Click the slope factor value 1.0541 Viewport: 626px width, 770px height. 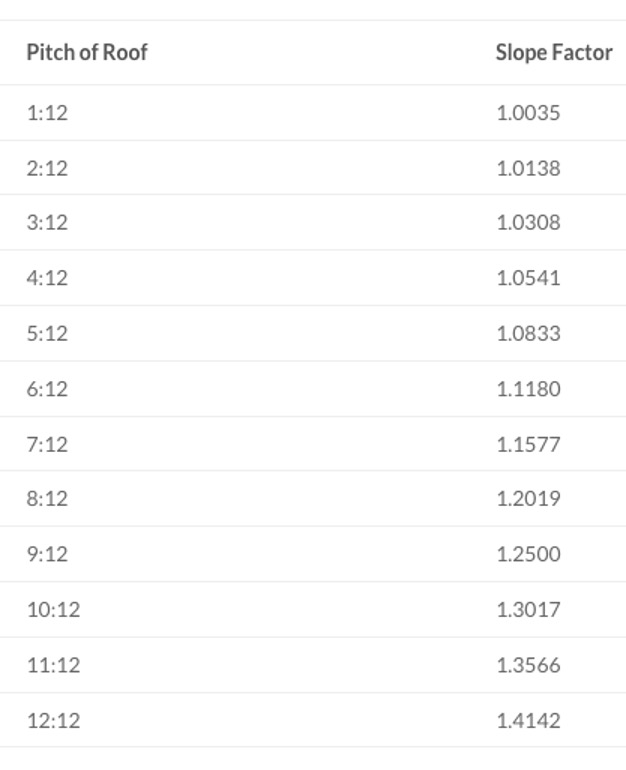(528, 278)
